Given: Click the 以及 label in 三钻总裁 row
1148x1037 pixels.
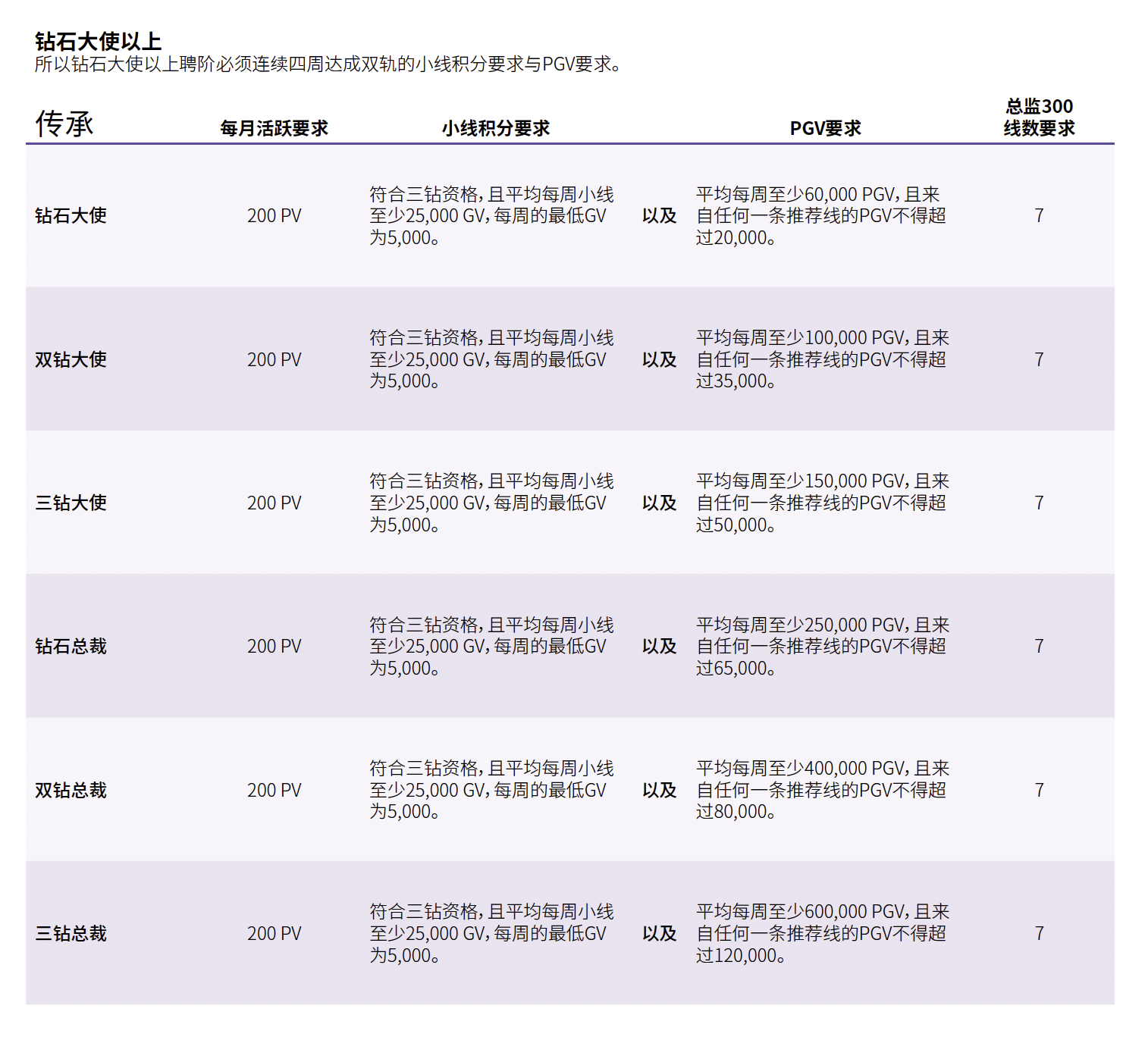Looking at the screenshot, I should pos(659,933).
